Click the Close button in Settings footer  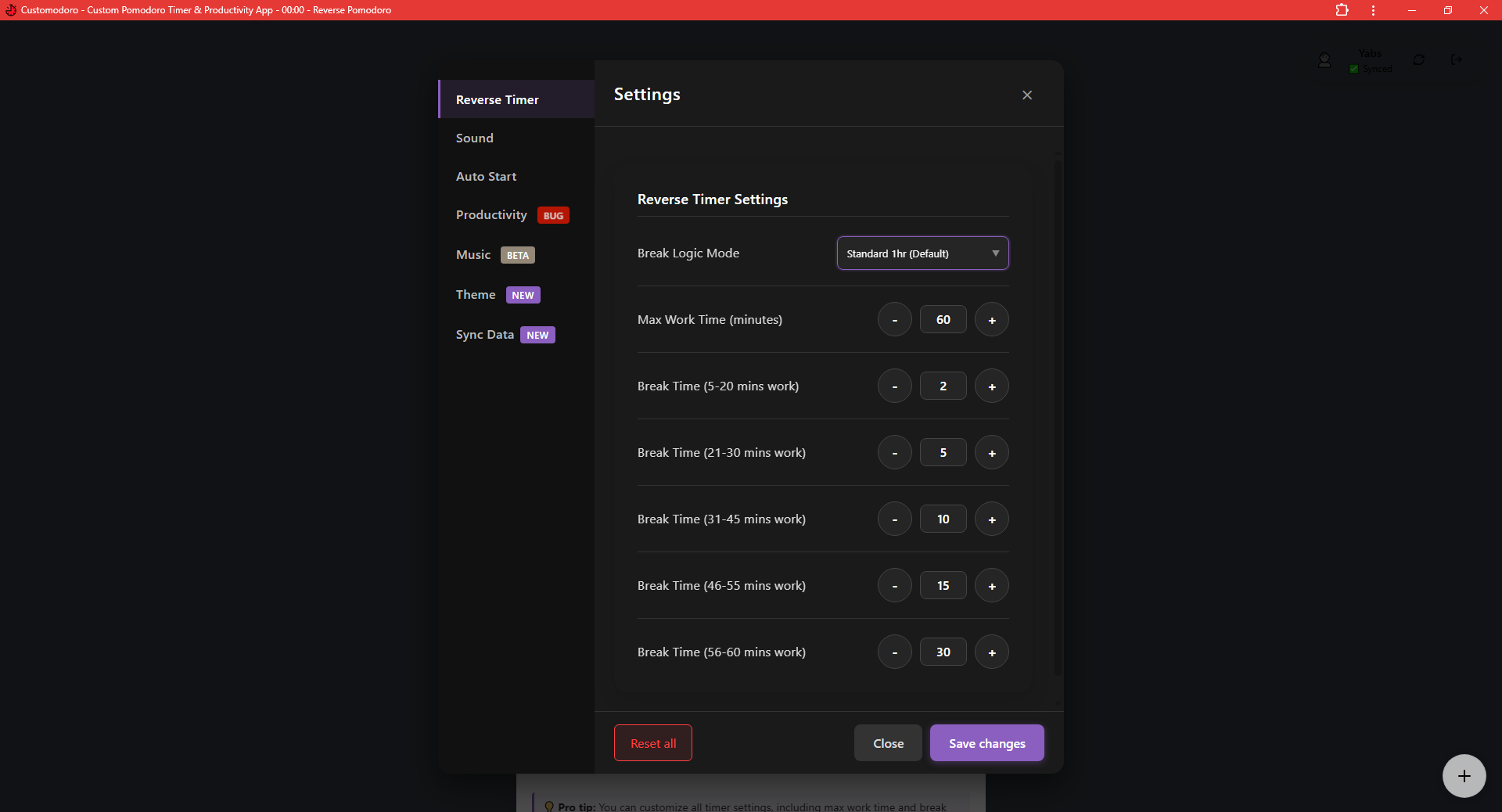pos(888,743)
